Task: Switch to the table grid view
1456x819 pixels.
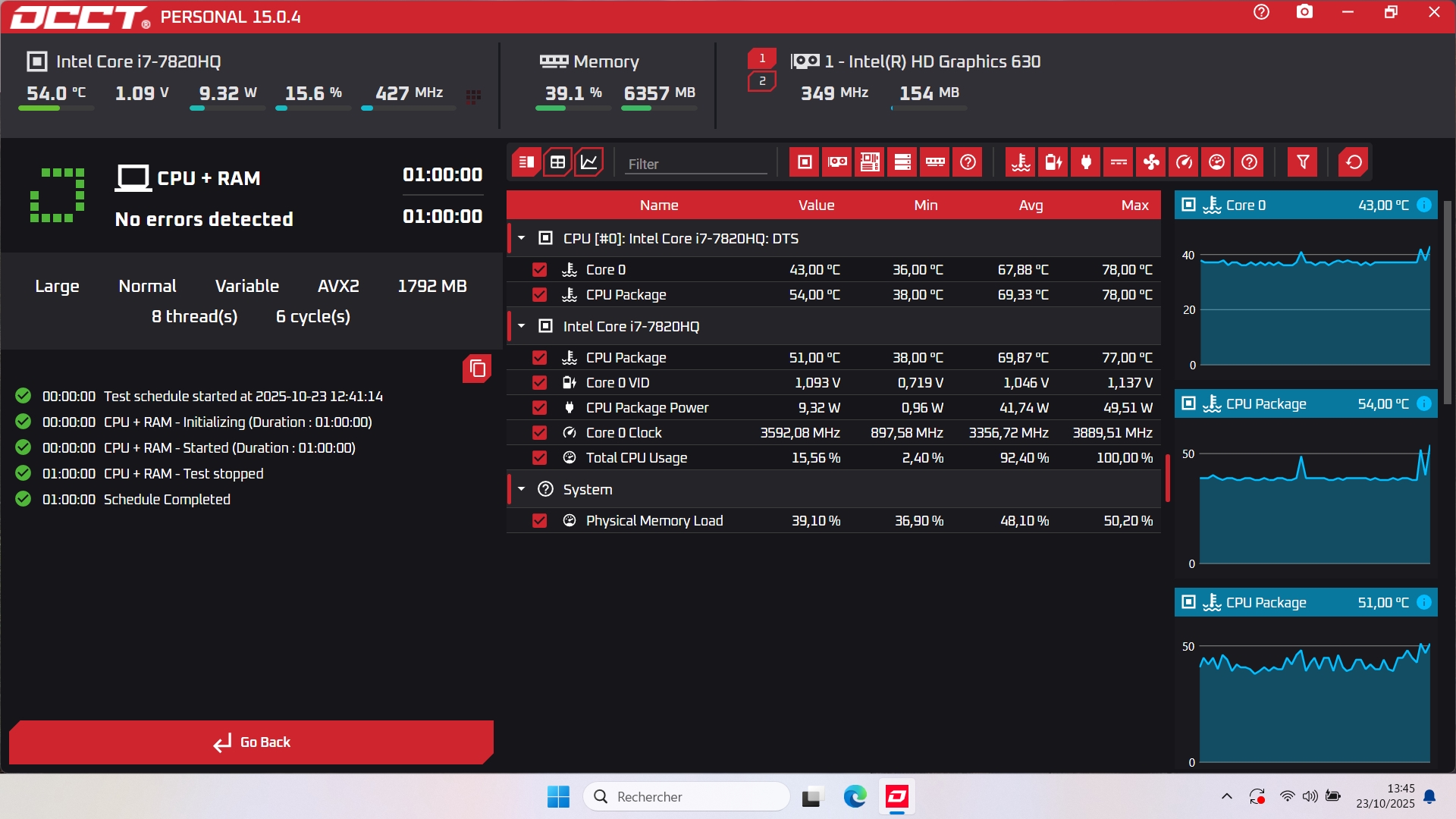Action: [557, 162]
